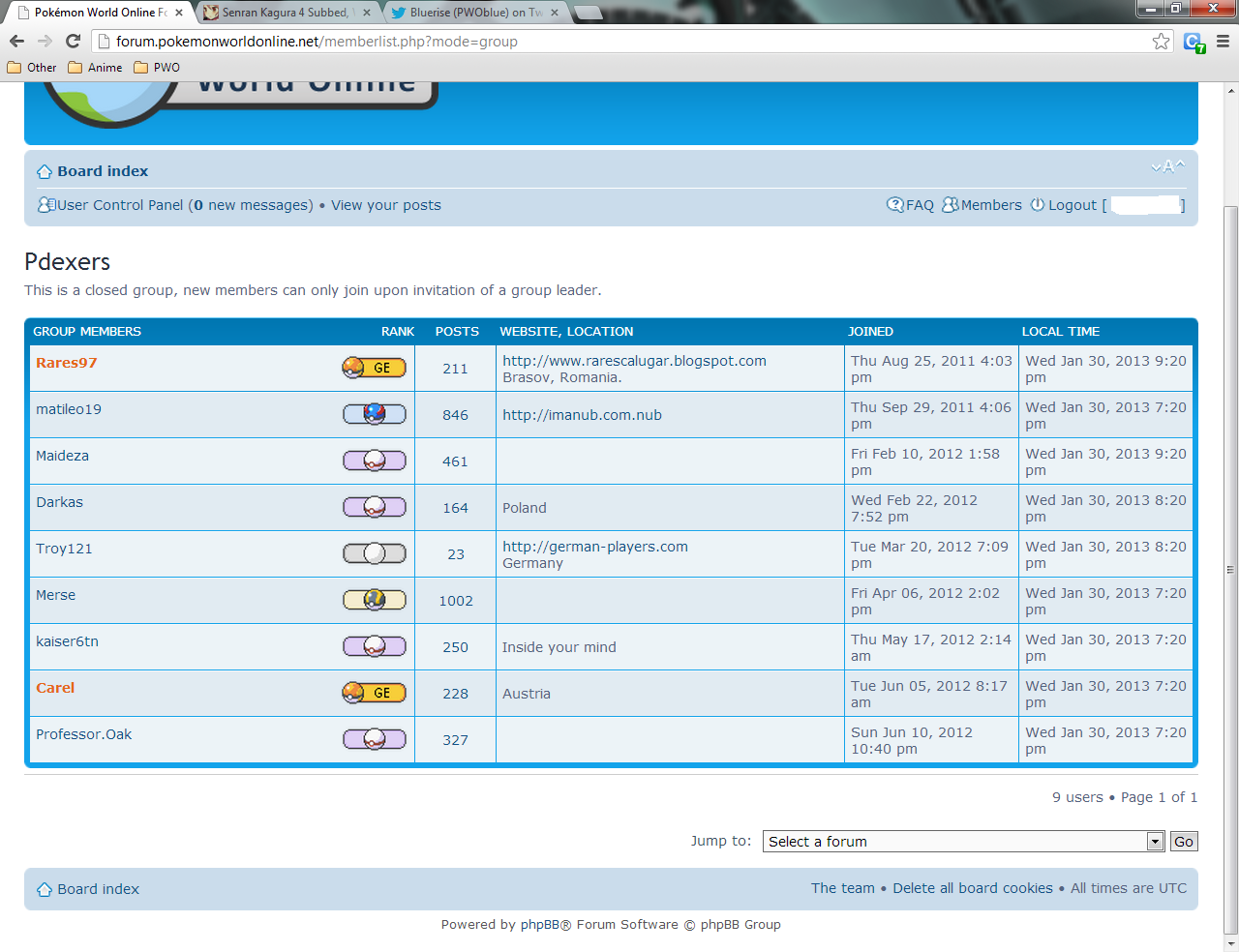Open the Anime bookmarks folder
This screenshot has width=1239, height=952.
95,68
